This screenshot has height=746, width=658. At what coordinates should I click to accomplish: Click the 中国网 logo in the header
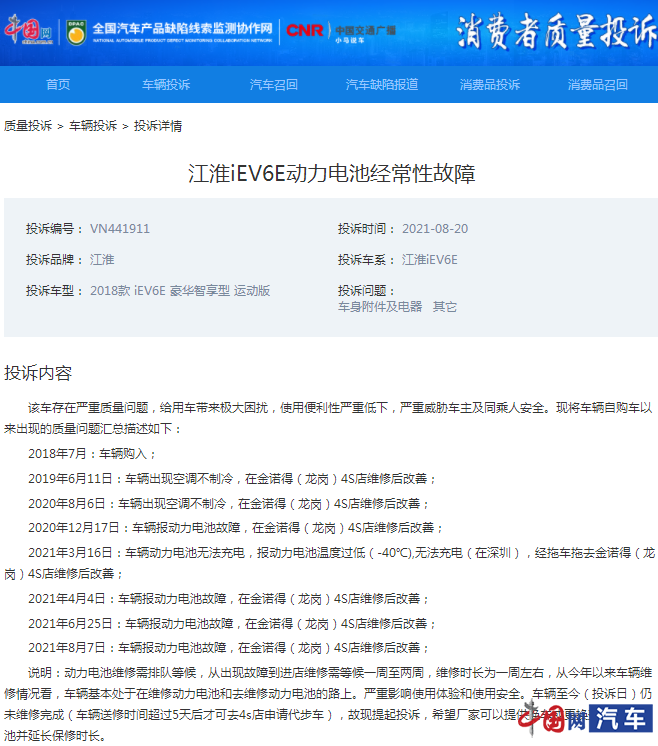(29, 30)
